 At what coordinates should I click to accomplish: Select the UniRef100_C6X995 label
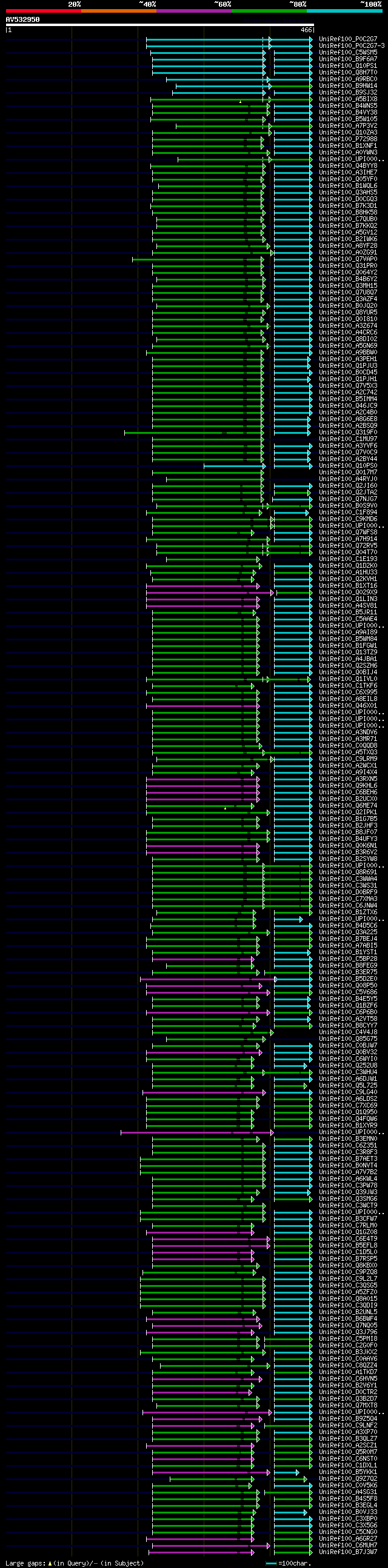point(348,693)
